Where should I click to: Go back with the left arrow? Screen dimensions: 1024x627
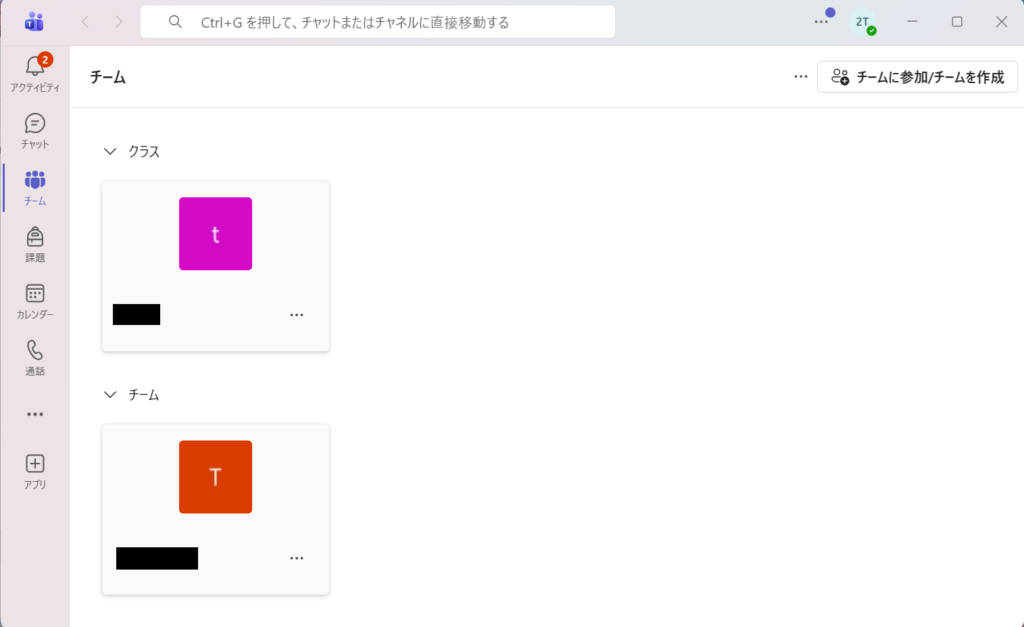[x=85, y=22]
